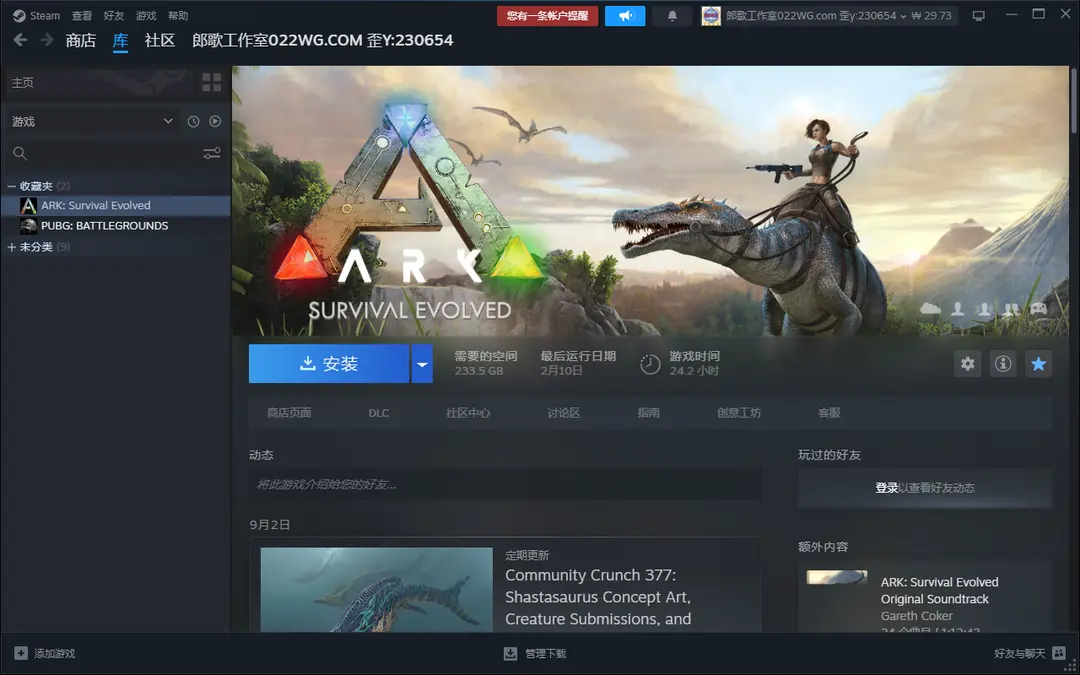The image size is (1080, 675).
Task: Toggle the ready-to-play filter icon
Action: (x=216, y=121)
